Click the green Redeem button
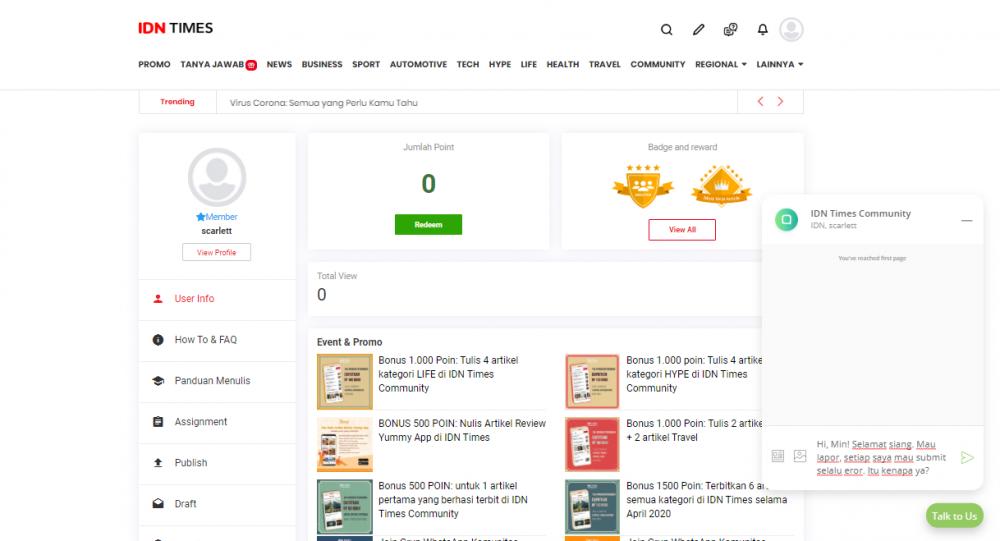The width and height of the screenshot is (1000, 541). pyautogui.click(x=429, y=225)
